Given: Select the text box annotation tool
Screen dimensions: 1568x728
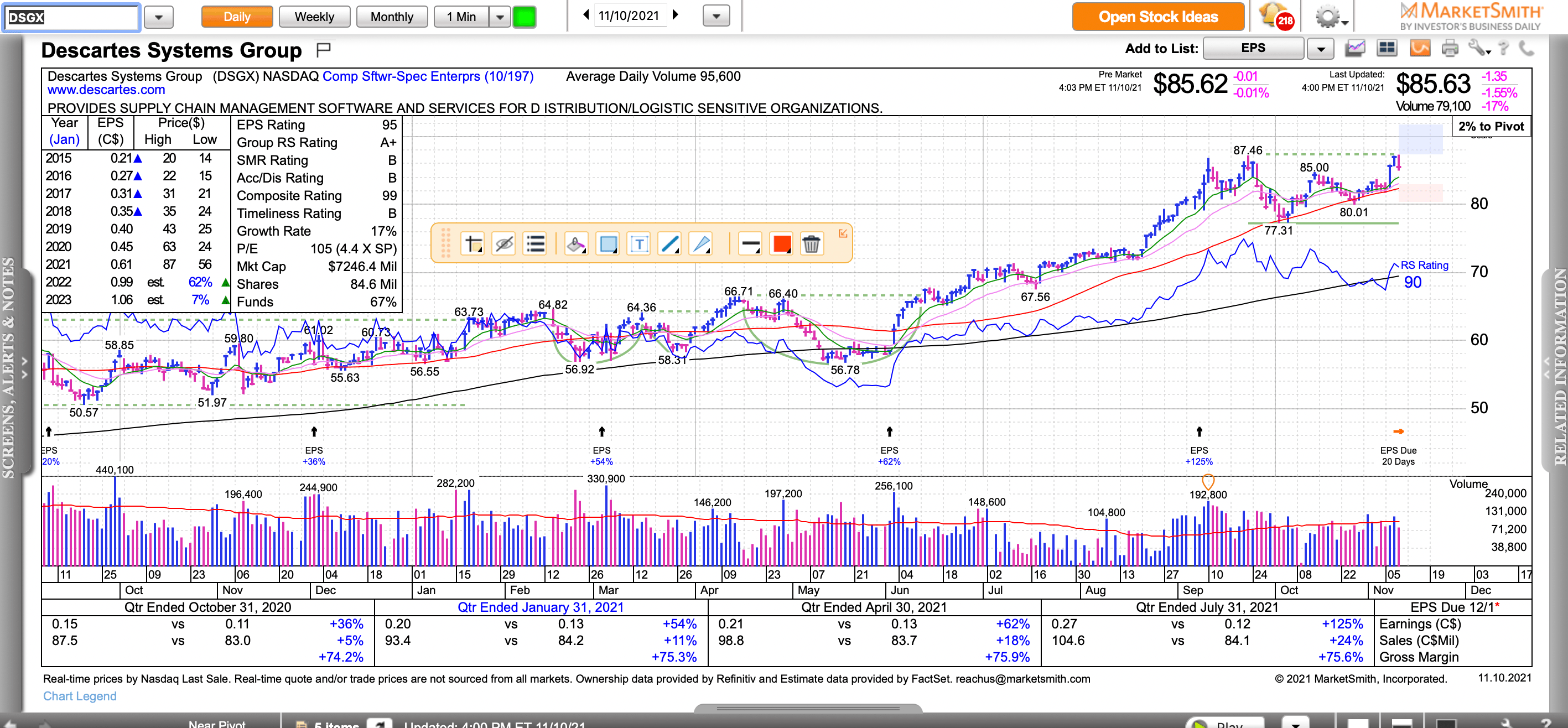Looking at the screenshot, I should pos(638,245).
